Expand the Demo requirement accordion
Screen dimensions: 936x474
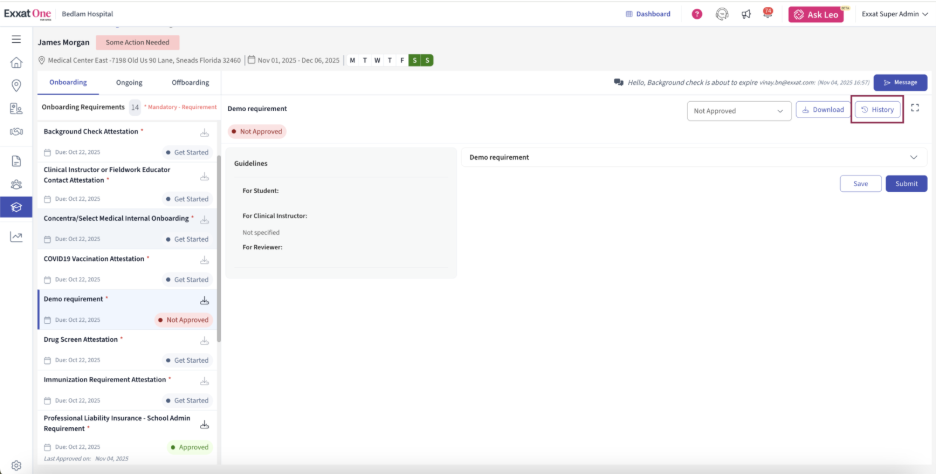pos(913,157)
